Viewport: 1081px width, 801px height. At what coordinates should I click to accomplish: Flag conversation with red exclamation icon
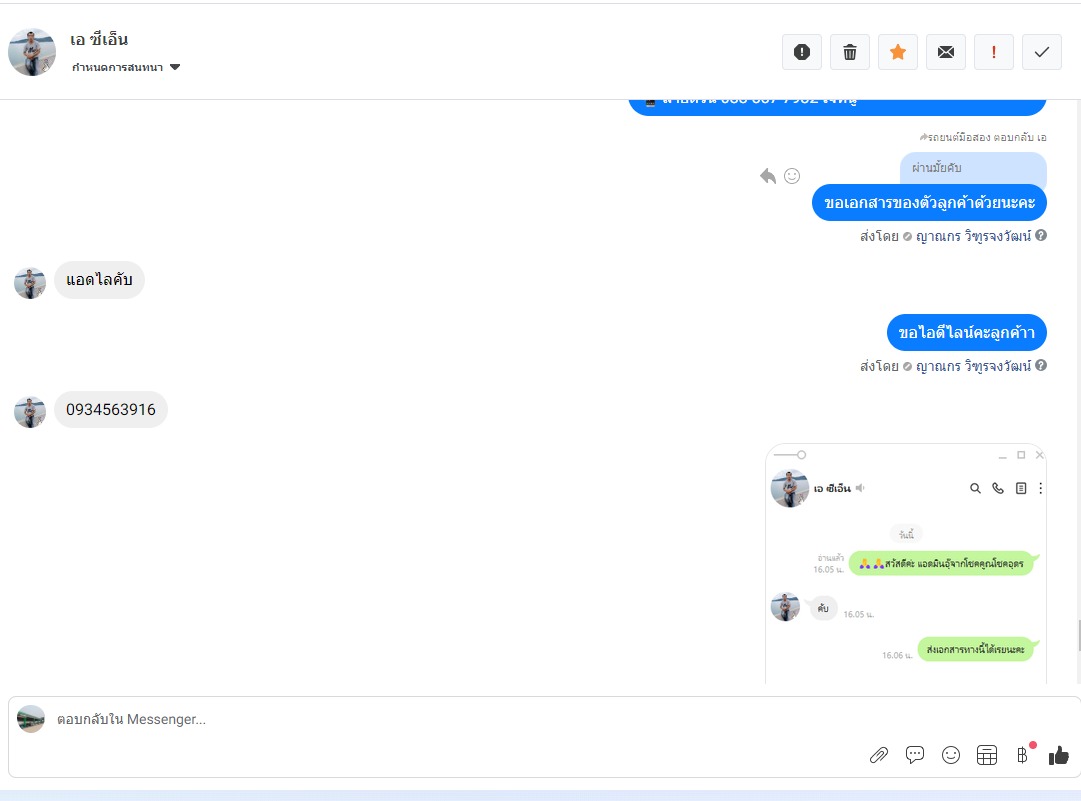click(x=993, y=52)
